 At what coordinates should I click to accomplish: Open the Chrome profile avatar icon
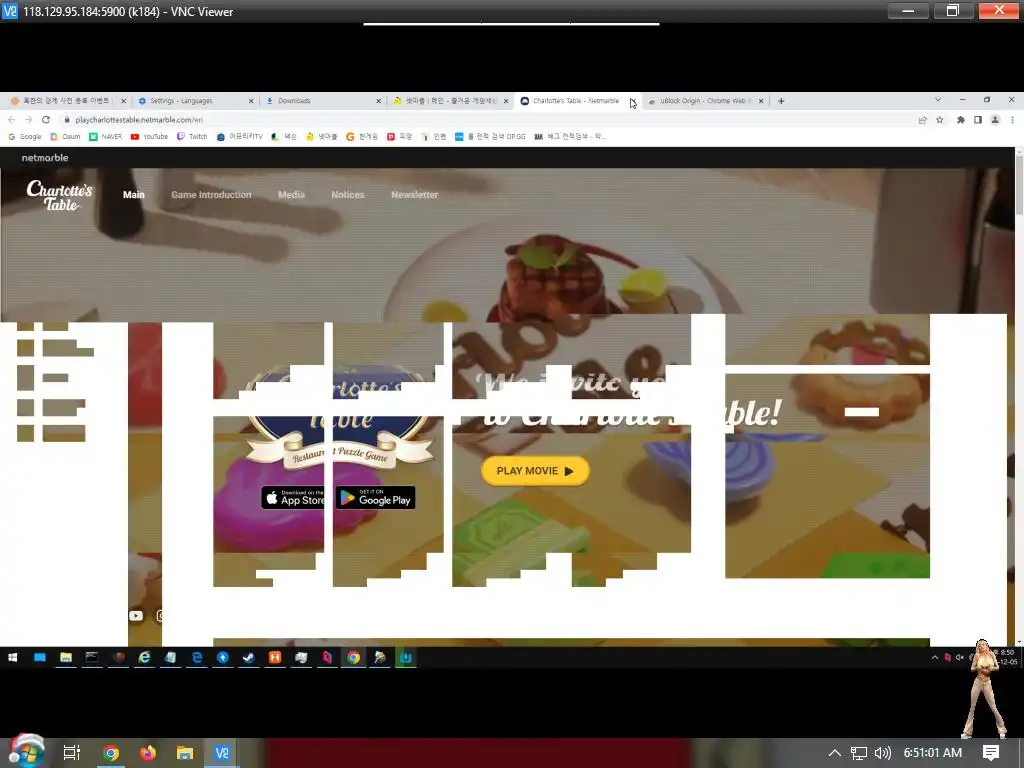point(995,120)
